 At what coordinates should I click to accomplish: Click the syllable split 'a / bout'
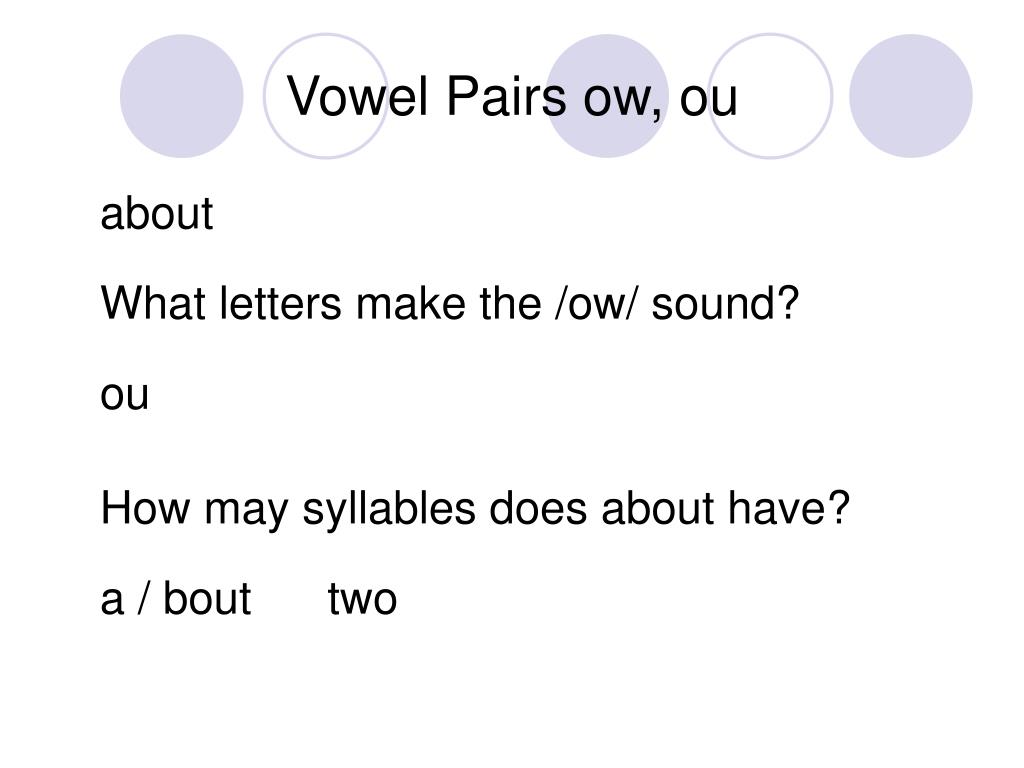(x=176, y=598)
